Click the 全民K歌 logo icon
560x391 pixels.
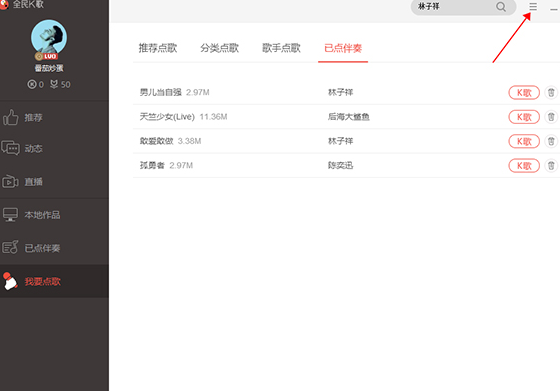pos(4,5)
